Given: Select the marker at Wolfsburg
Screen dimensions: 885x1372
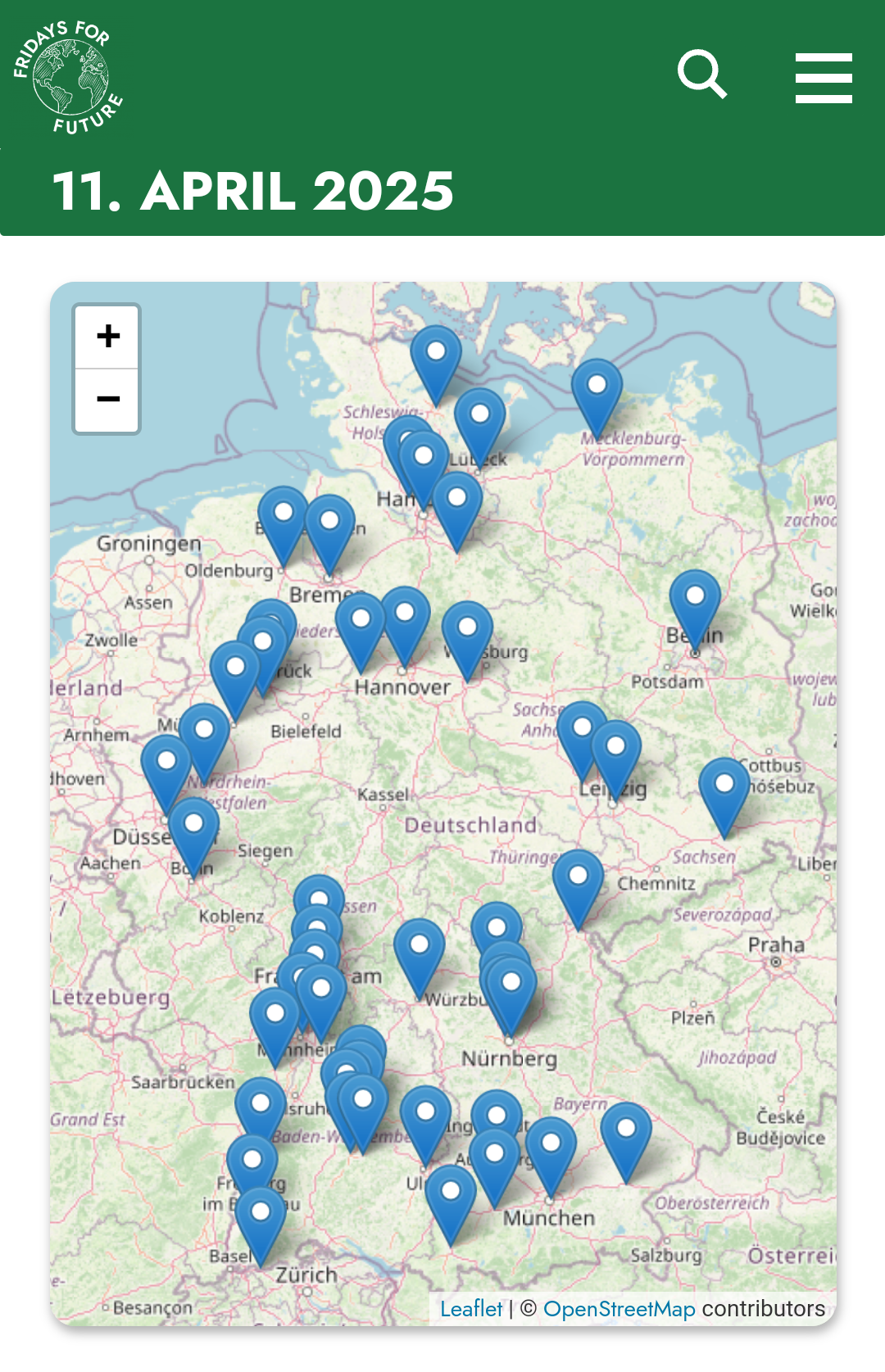Looking at the screenshot, I should point(467,641).
